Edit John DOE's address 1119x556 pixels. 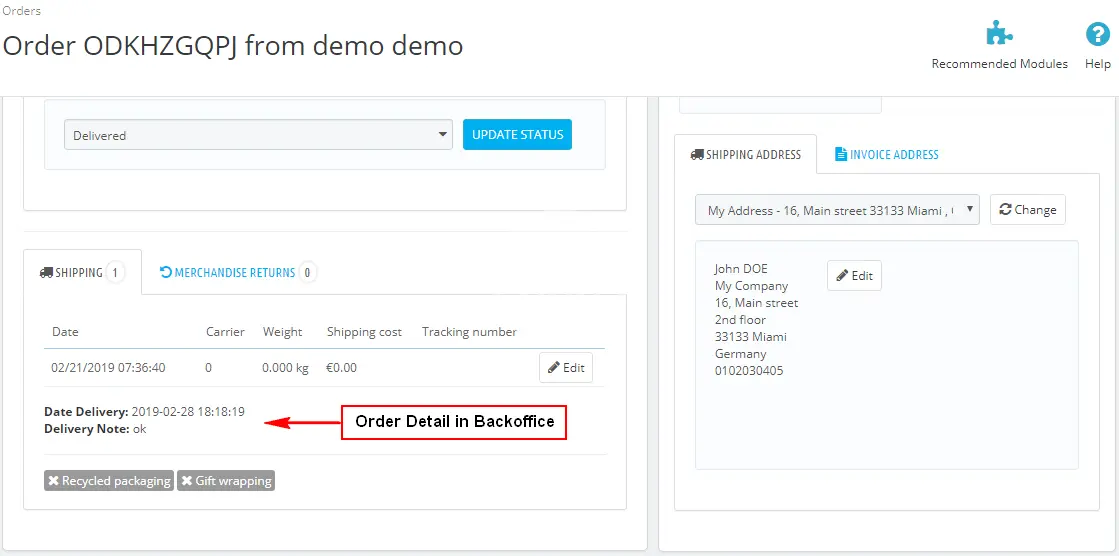click(854, 276)
